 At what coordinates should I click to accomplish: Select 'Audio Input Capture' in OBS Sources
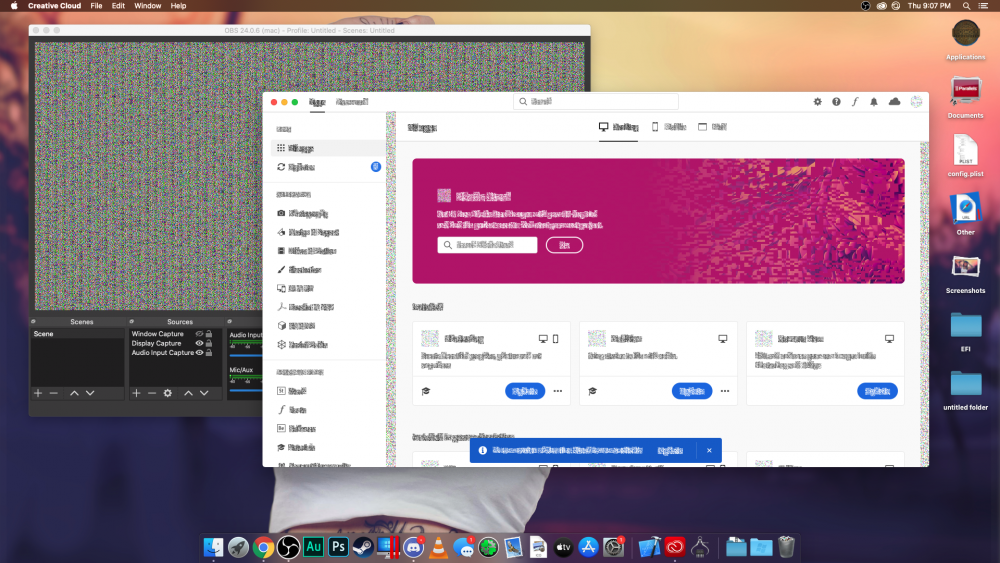pos(163,353)
